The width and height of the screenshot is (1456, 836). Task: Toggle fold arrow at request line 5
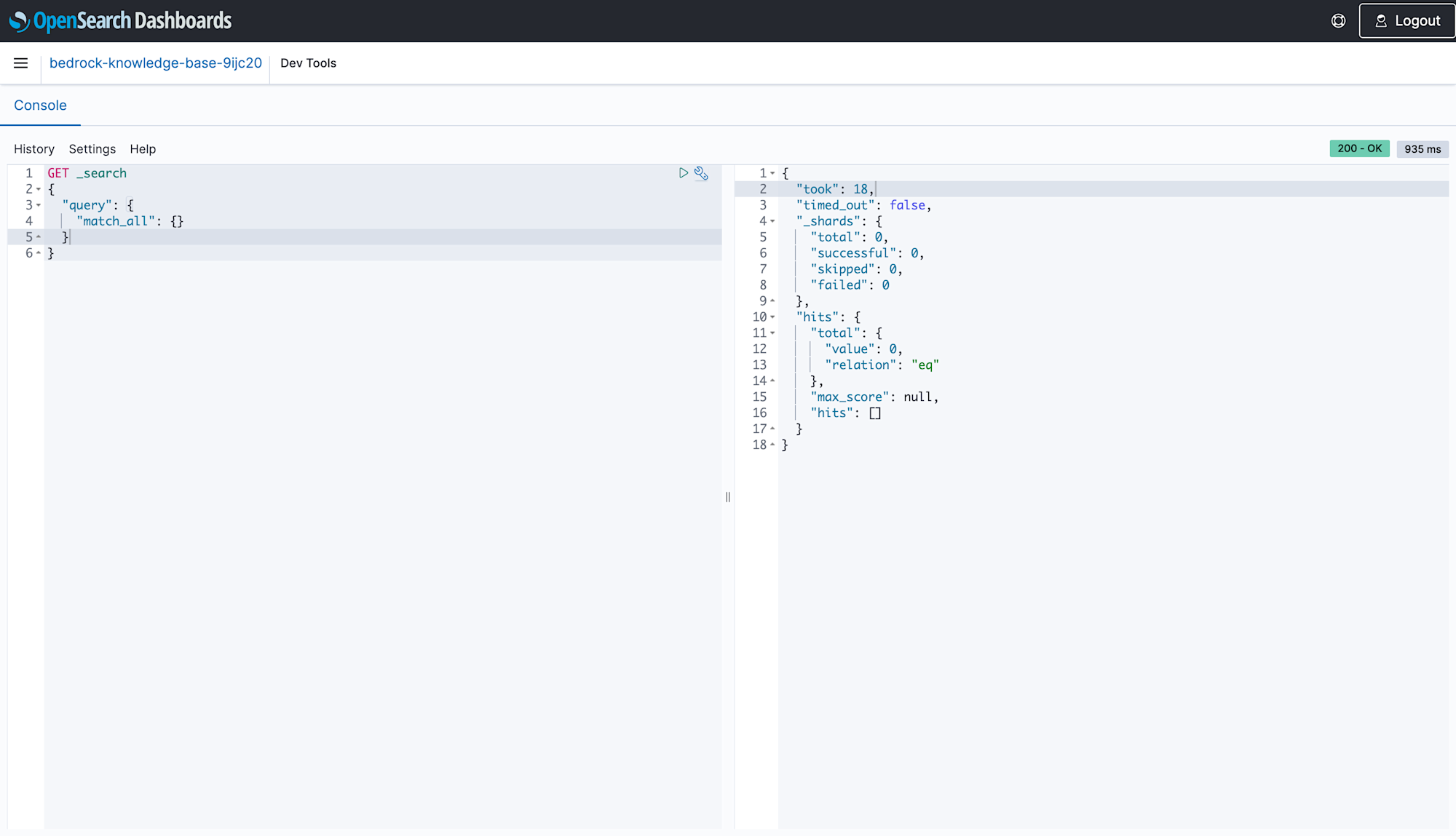tap(39, 237)
